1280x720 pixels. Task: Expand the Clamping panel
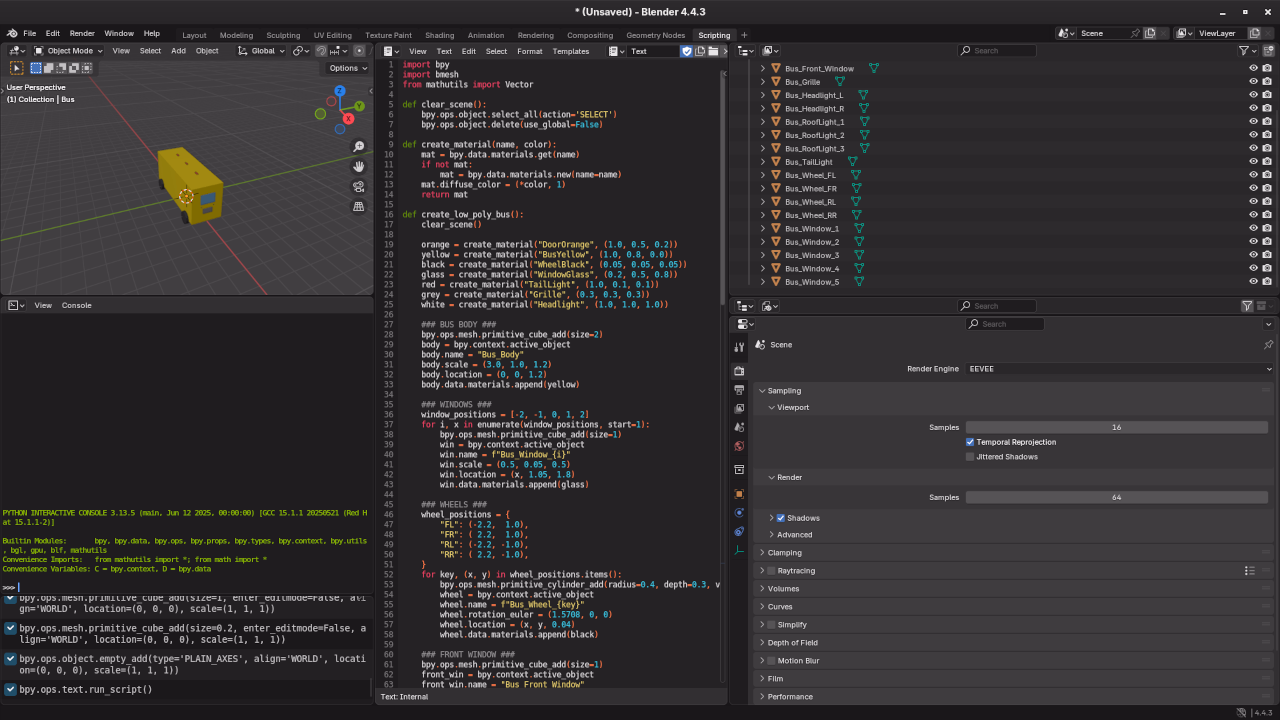785,553
